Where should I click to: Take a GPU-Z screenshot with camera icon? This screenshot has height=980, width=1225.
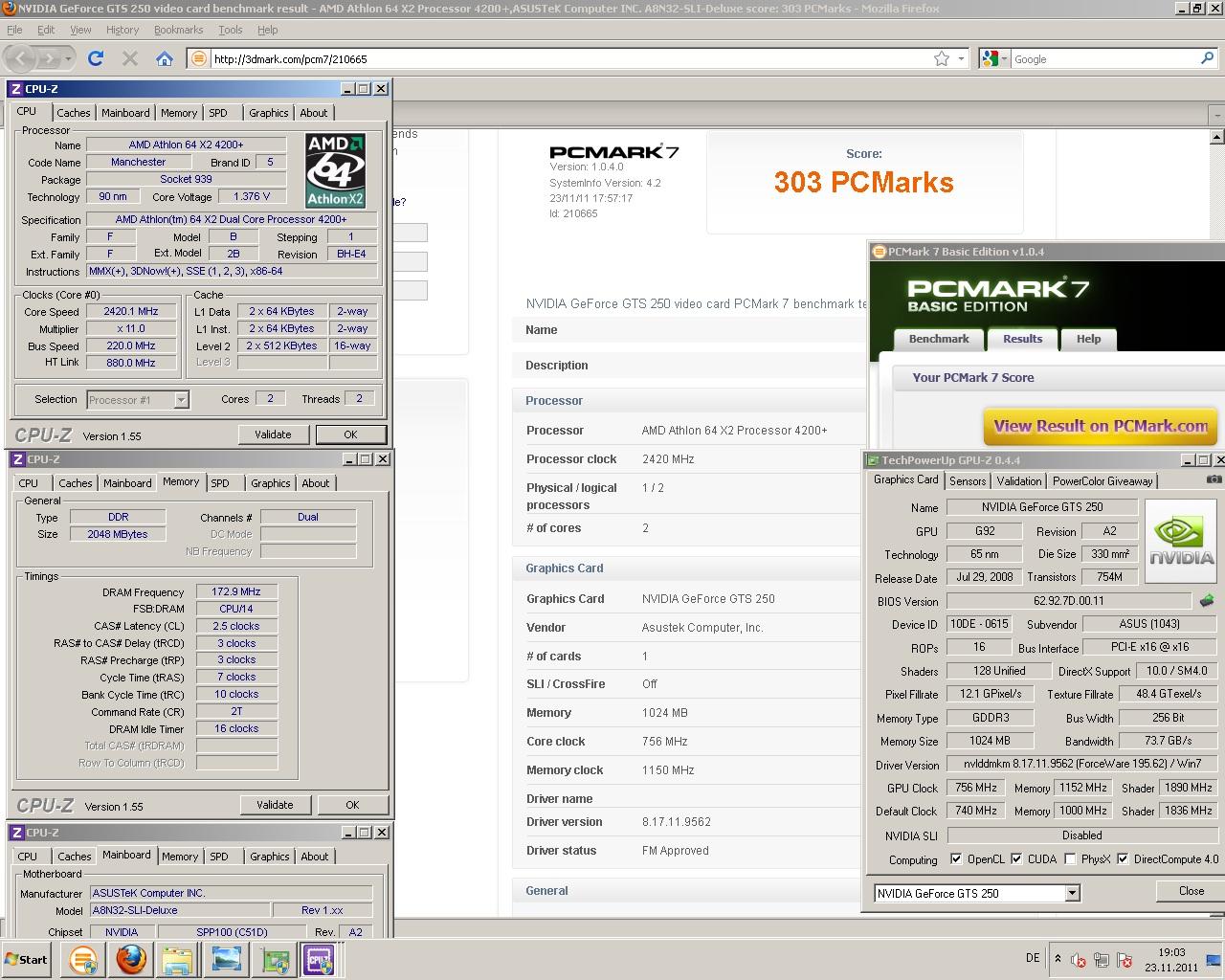1214,479
